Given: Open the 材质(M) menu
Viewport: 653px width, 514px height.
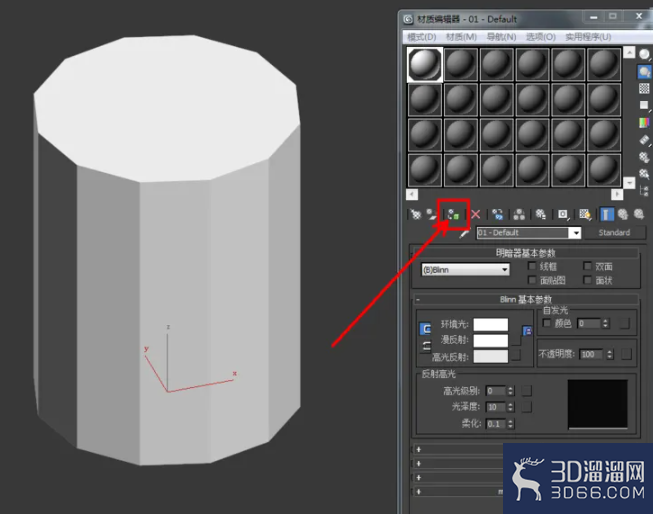Looking at the screenshot, I should 461,37.
